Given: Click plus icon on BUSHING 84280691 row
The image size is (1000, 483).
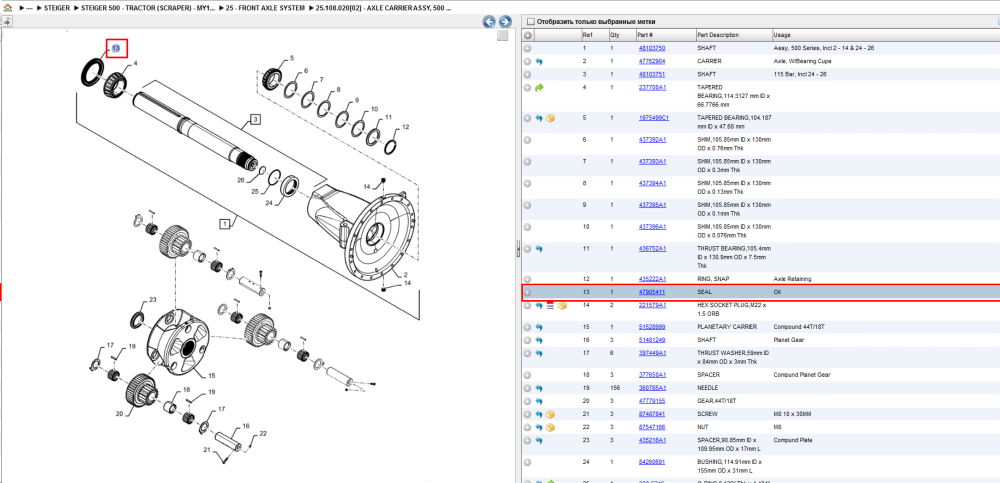Looking at the screenshot, I should click(527, 462).
